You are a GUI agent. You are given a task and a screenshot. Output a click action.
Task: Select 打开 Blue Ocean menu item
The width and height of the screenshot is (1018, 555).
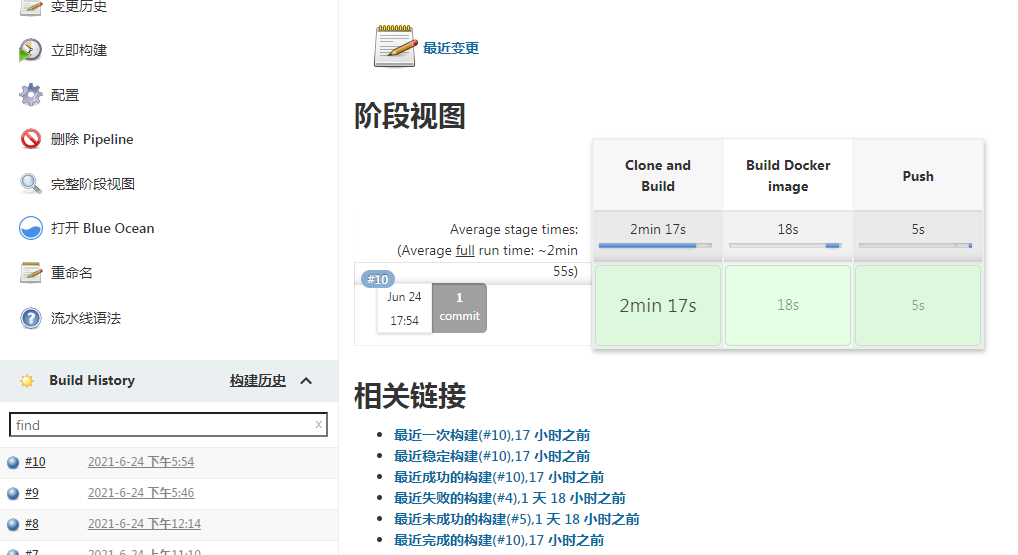point(103,228)
